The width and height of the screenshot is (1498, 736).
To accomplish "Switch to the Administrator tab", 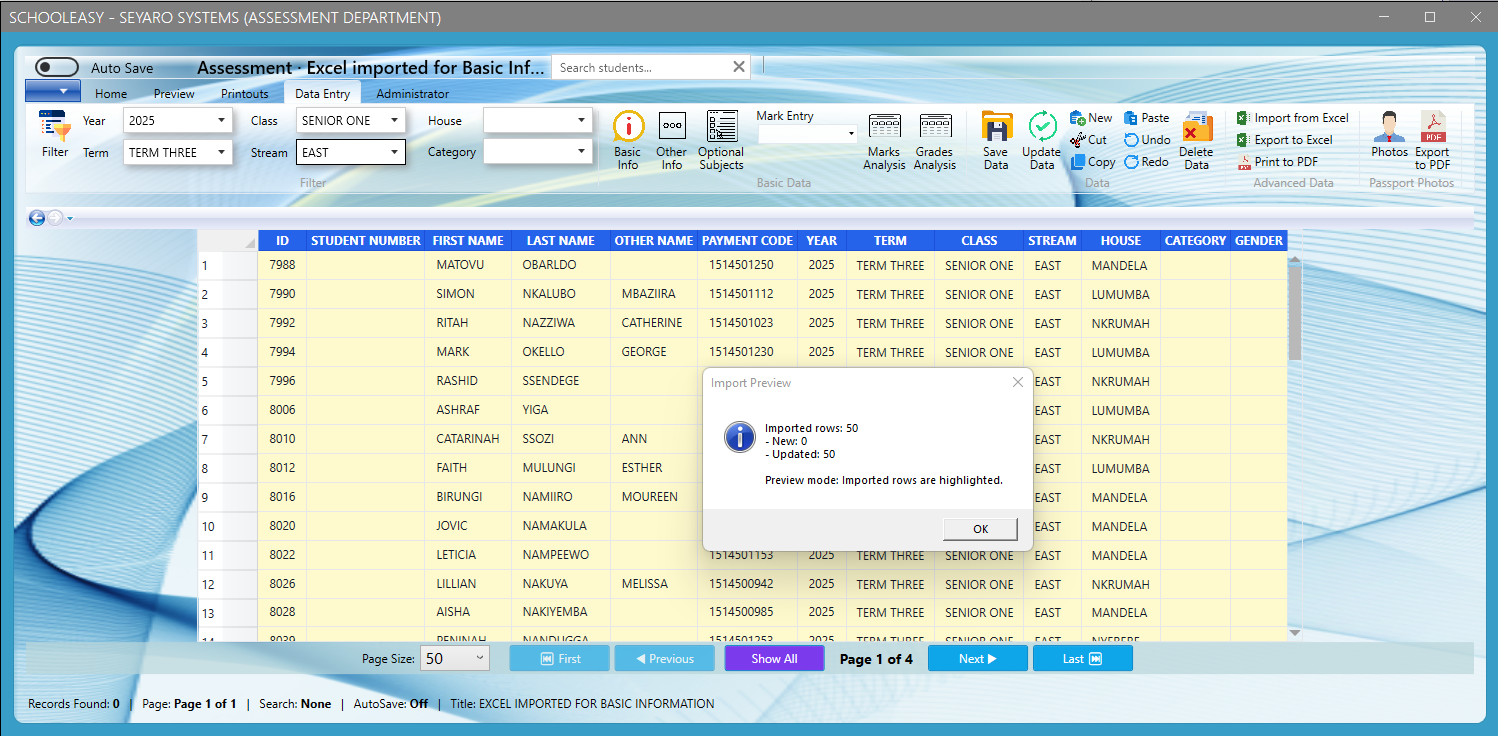I will (412, 92).
